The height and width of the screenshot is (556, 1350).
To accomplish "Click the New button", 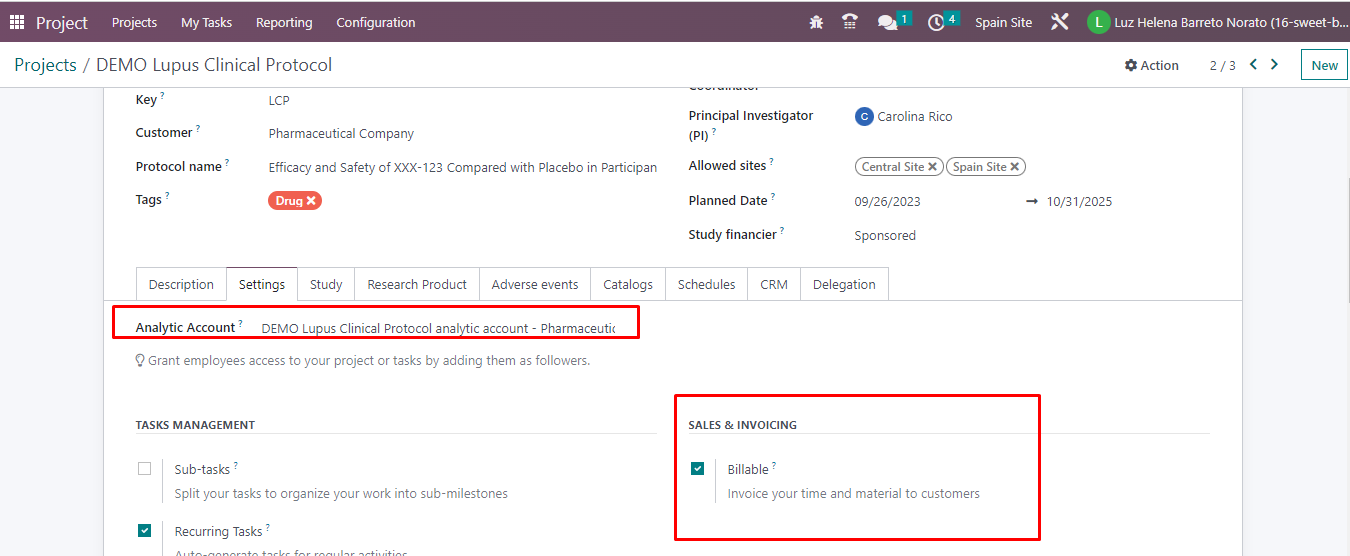I will (x=1324, y=65).
